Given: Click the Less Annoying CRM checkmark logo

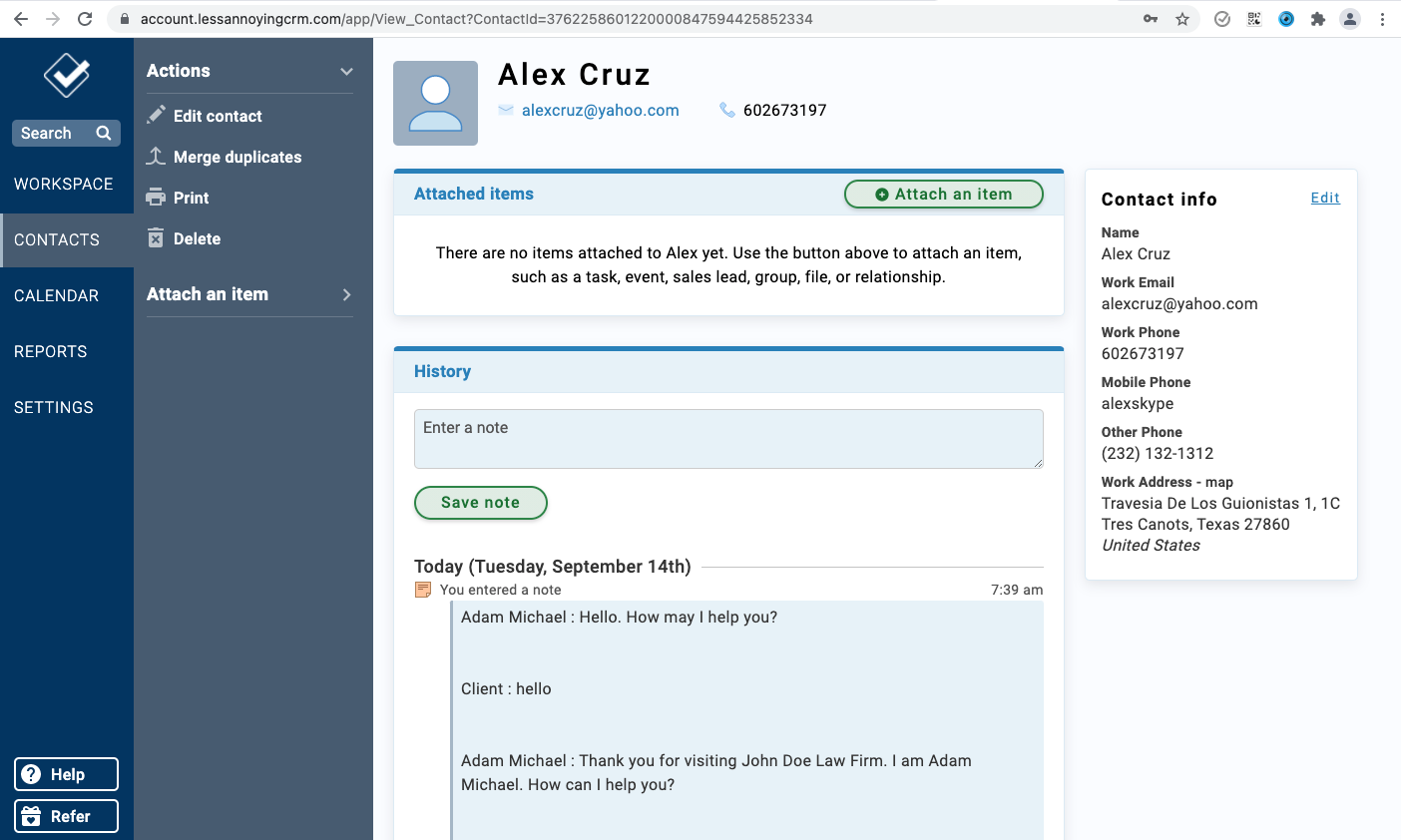Looking at the screenshot, I should (67, 75).
